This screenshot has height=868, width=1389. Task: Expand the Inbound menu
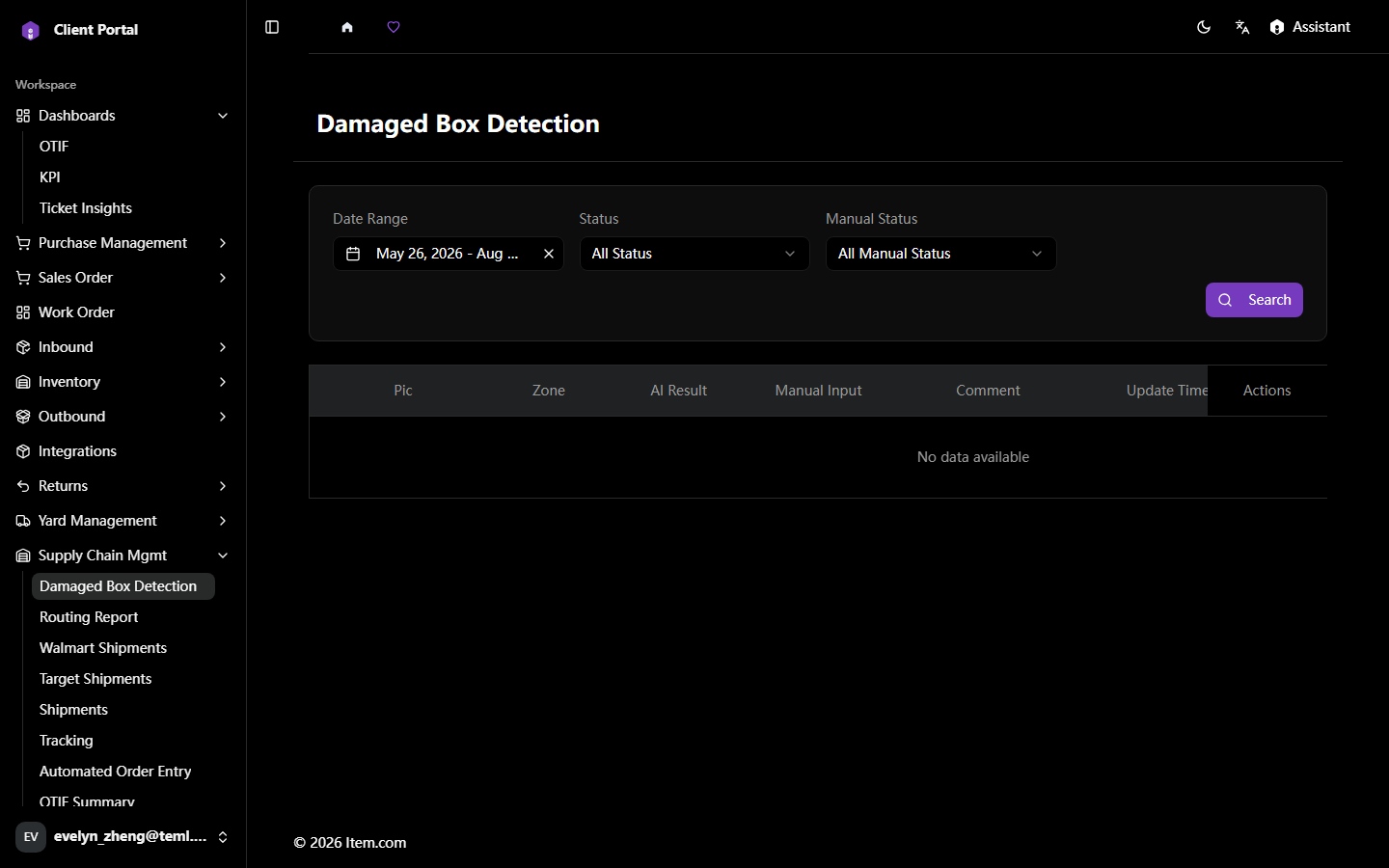click(x=123, y=347)
